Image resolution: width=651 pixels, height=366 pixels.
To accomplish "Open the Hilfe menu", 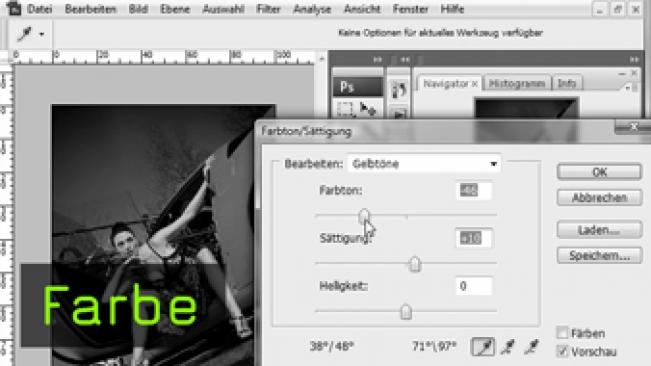I will click(x=452, y=9).
